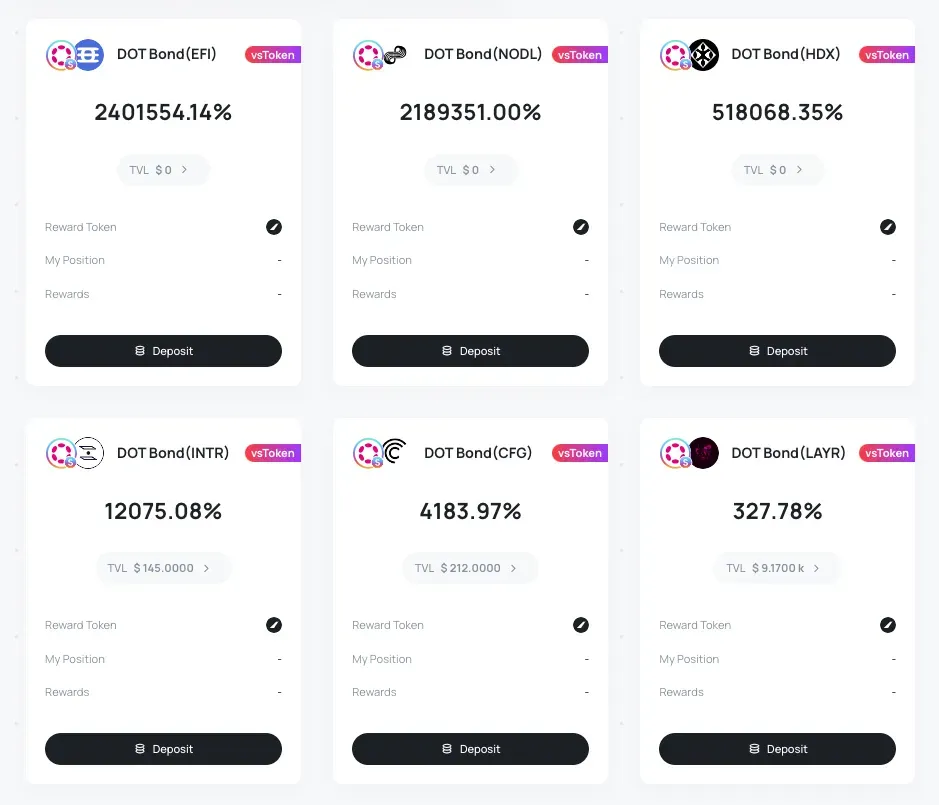
Task: Expand TVL $0 details for DOT Bond(EFI)
Action: click(163, 170)
